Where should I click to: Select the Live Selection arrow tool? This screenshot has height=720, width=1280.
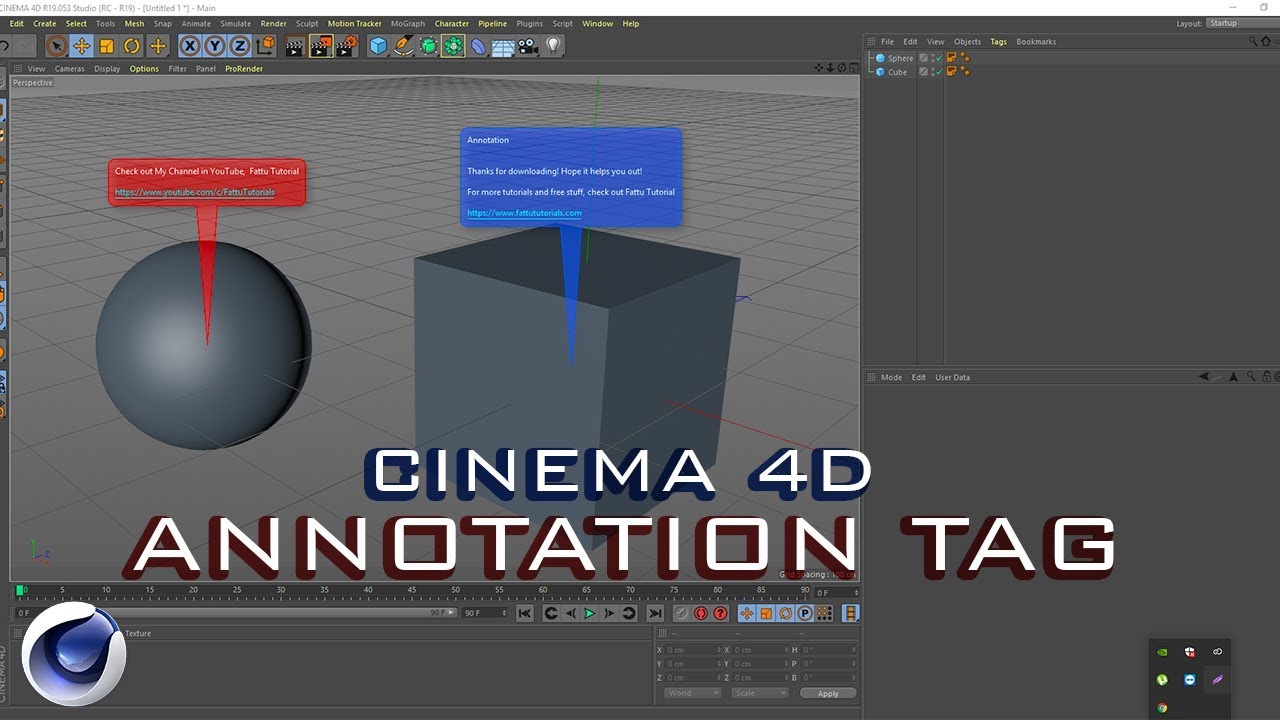57,46
